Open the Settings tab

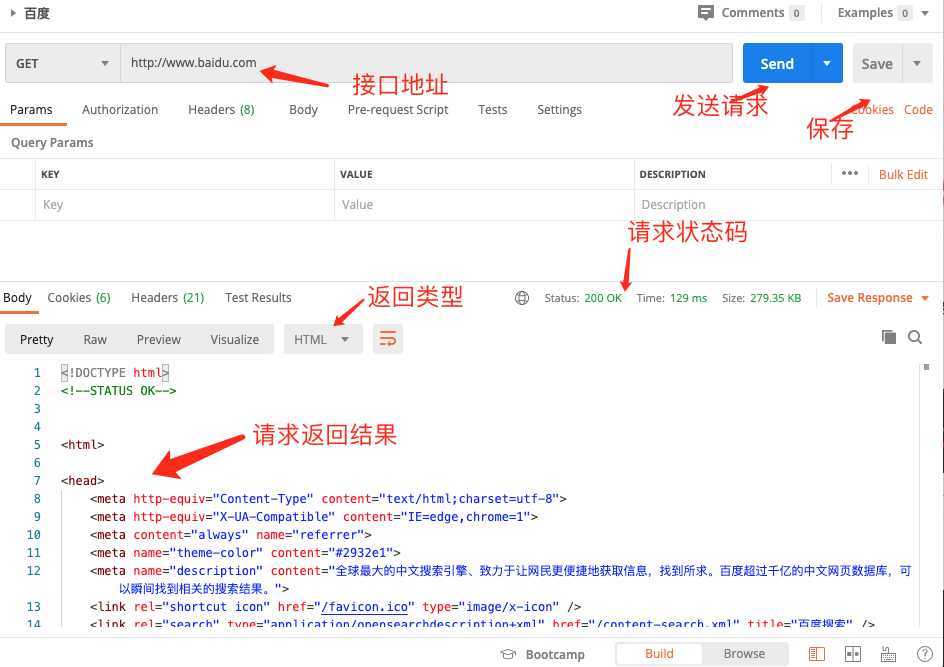[x=559, y=110]
